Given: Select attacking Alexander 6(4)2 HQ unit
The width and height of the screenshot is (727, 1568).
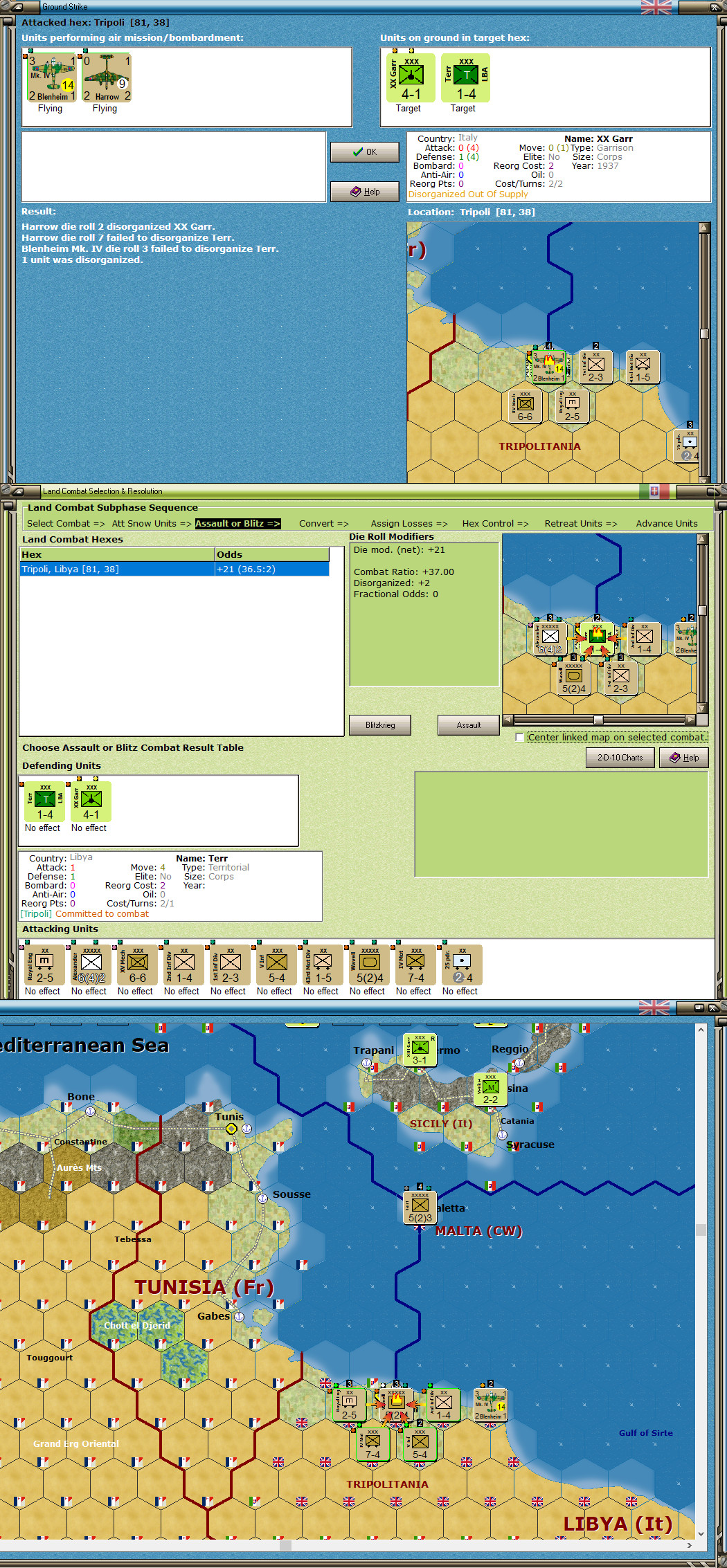Looking at the screenshot, I should pos(91,965).
